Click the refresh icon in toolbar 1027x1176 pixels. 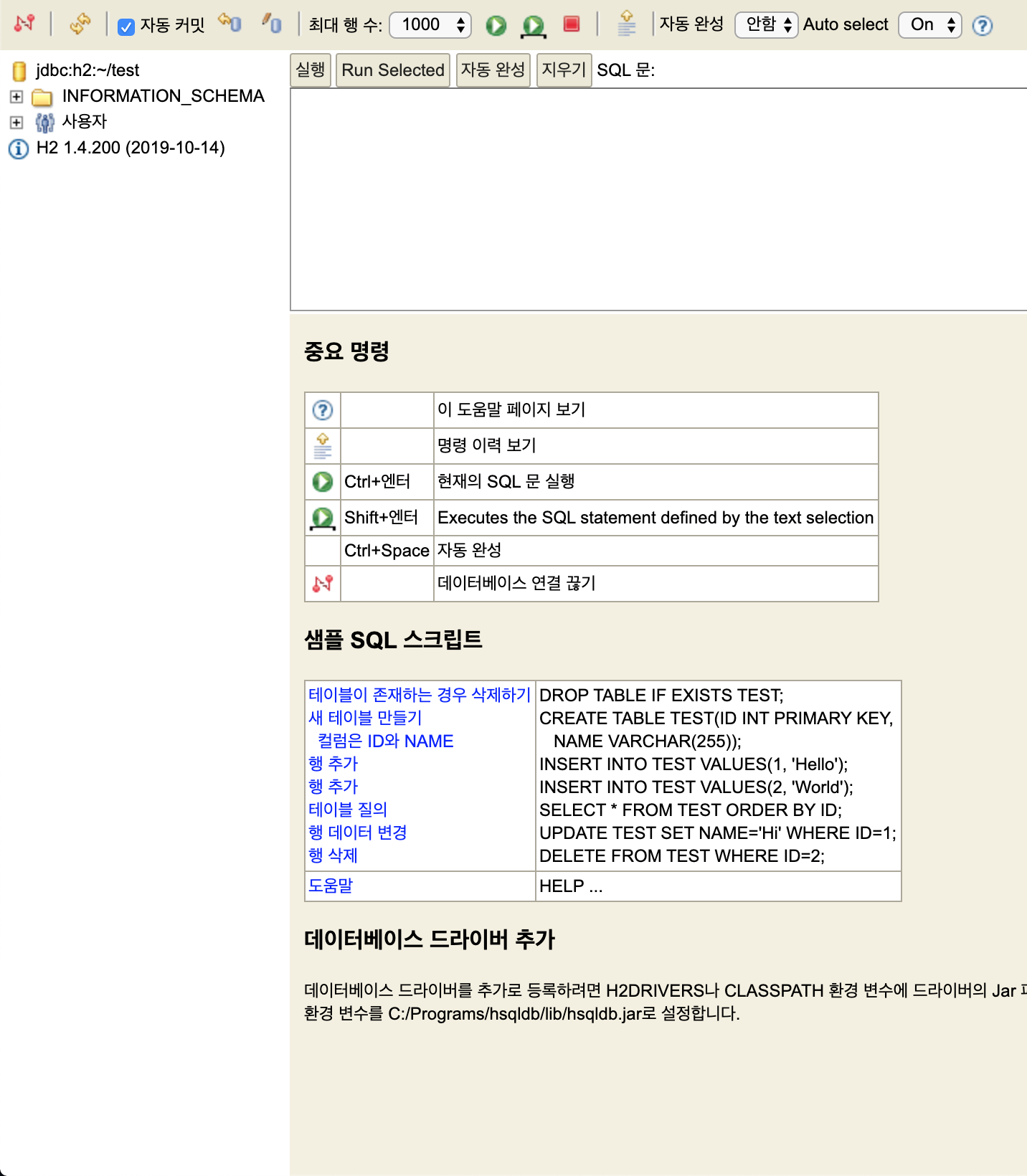click(80, 24)
